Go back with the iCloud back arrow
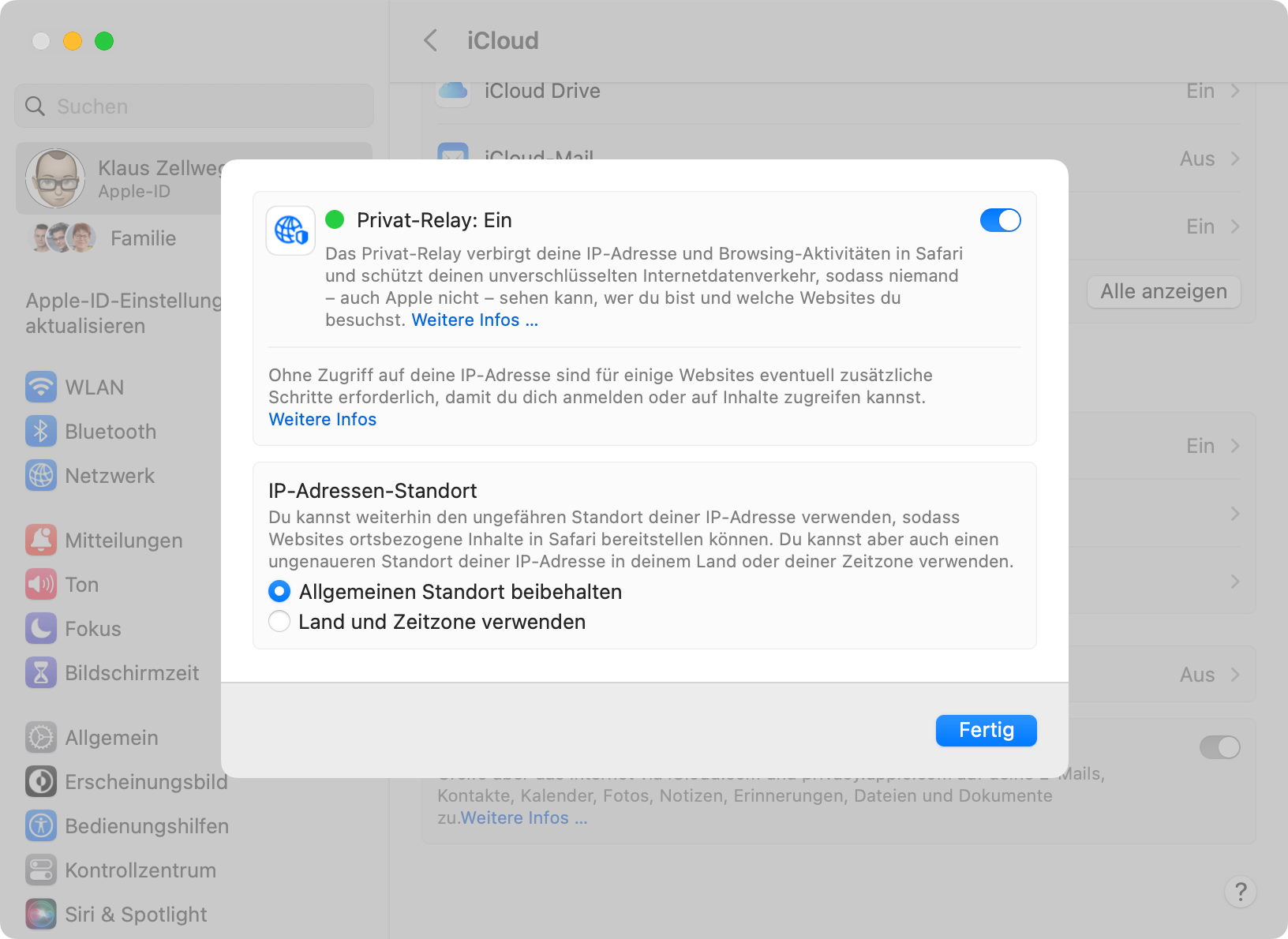 431,40
